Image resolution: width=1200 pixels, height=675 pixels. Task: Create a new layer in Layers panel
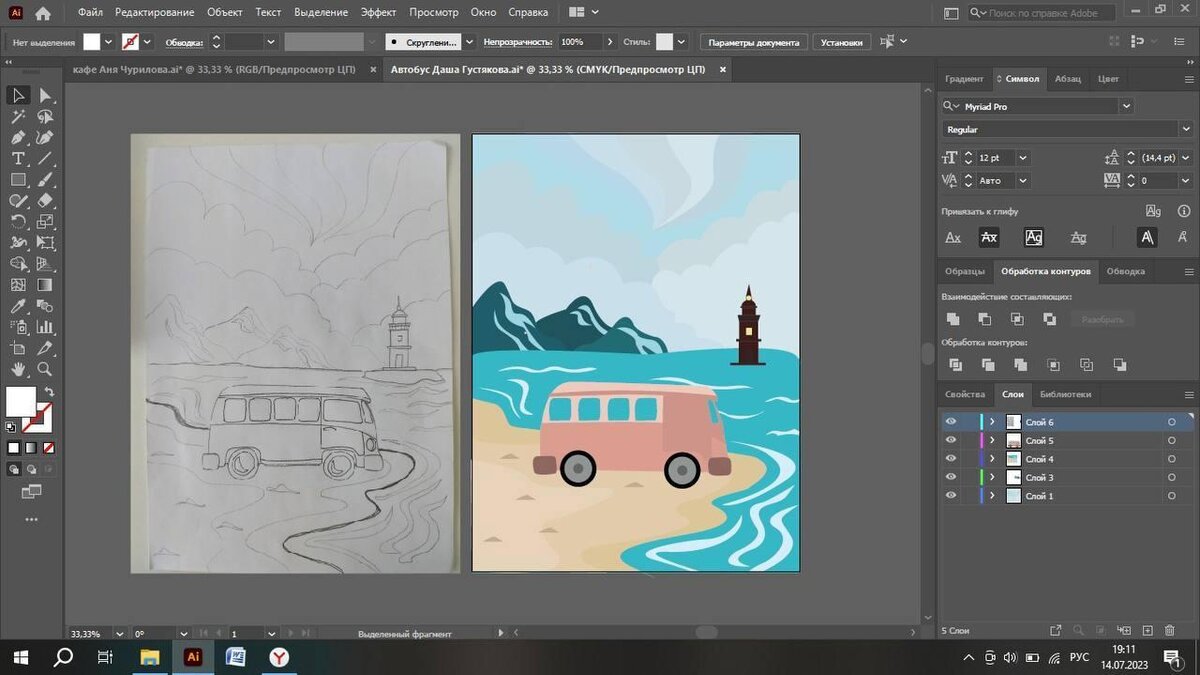(x=1146, y=631)
